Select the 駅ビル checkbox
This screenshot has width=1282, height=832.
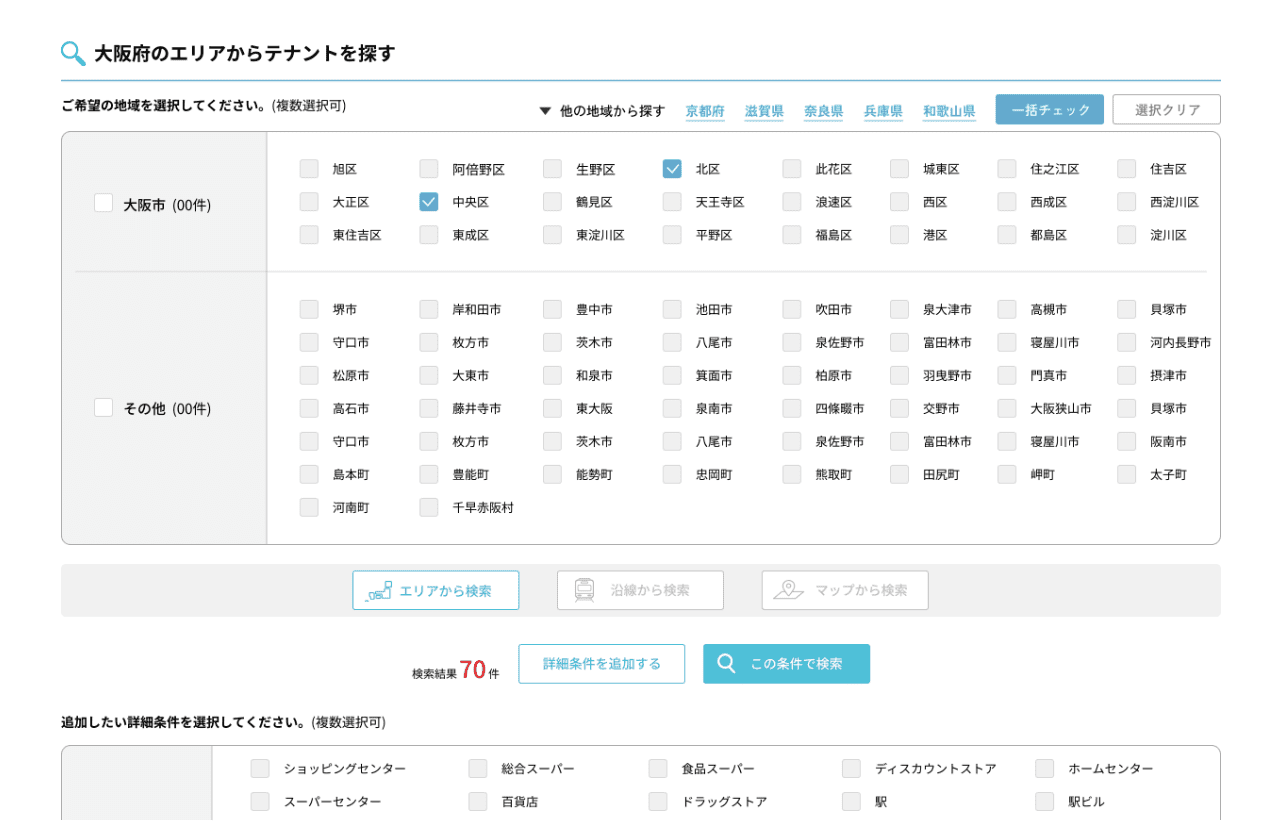[1045, 802]
